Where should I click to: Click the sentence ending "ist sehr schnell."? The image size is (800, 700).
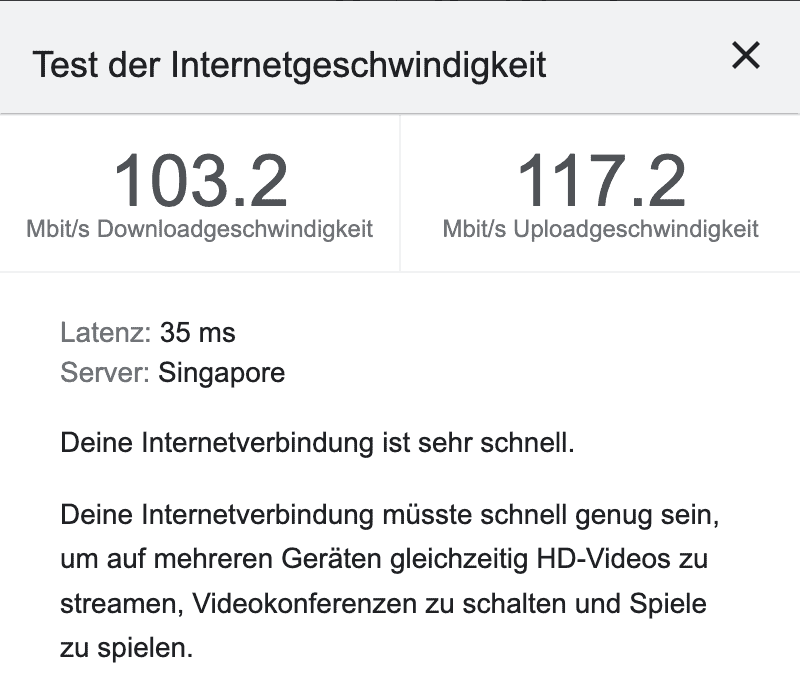(318, 443)
